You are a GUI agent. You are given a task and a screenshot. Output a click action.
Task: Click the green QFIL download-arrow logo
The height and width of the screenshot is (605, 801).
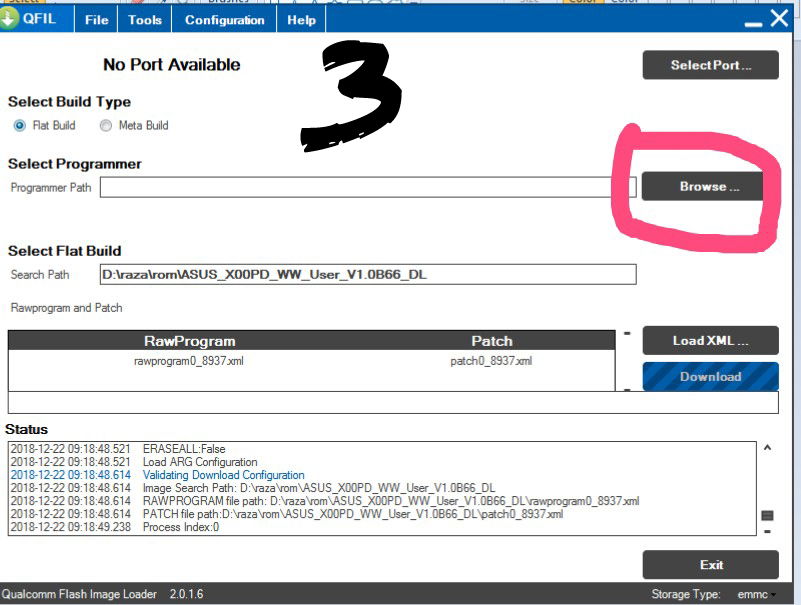coord(7,19)
